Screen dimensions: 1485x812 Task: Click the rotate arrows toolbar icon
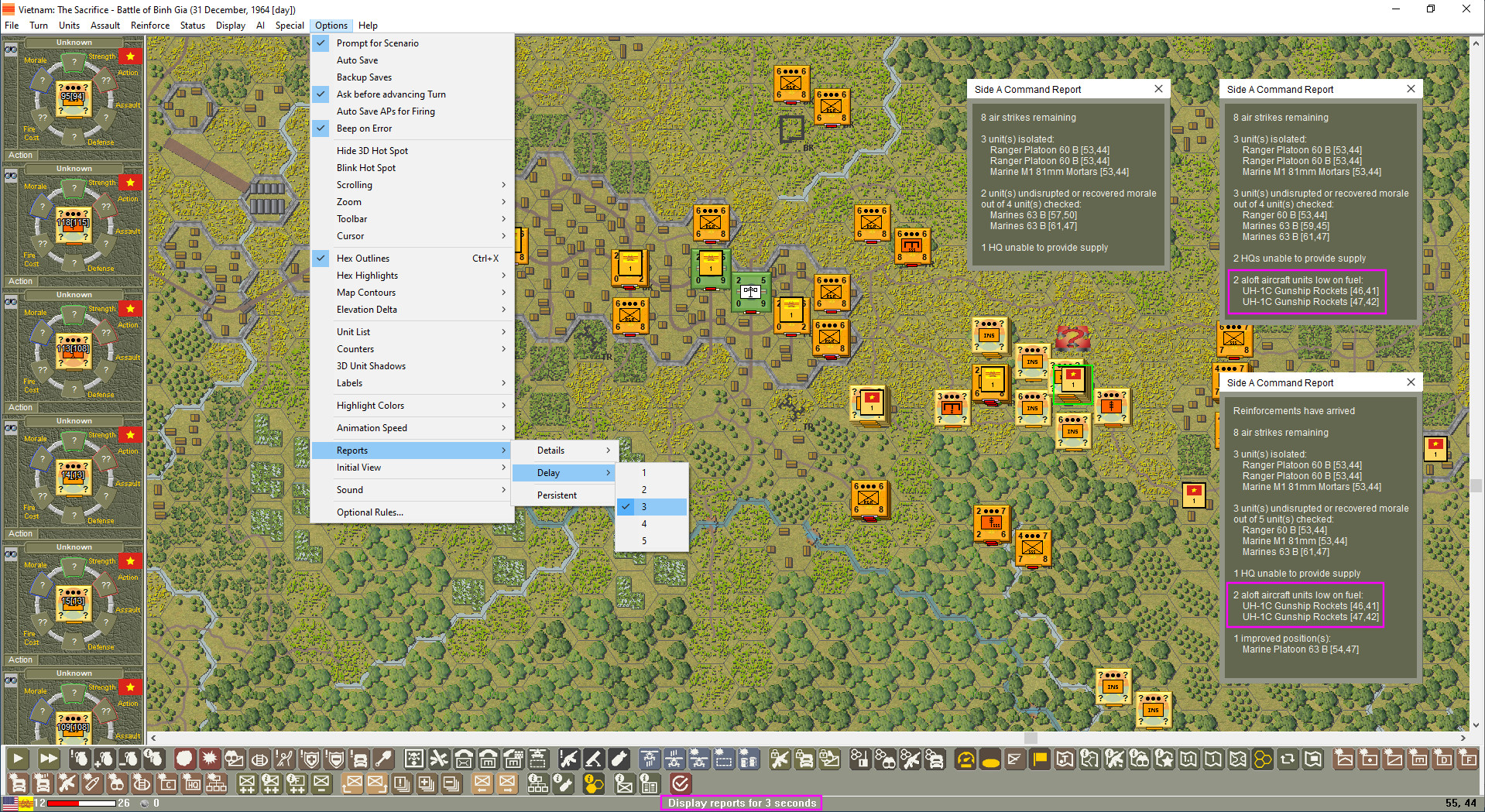coord(1288,759)
